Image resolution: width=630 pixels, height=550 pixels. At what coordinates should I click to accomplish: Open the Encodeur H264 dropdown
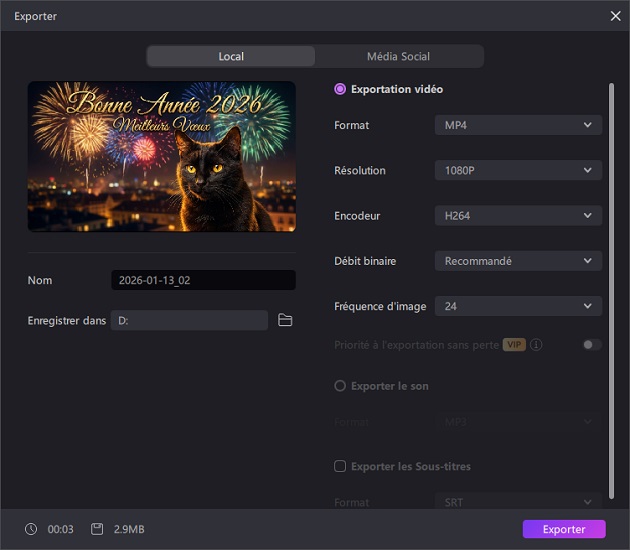click(518, 215)
